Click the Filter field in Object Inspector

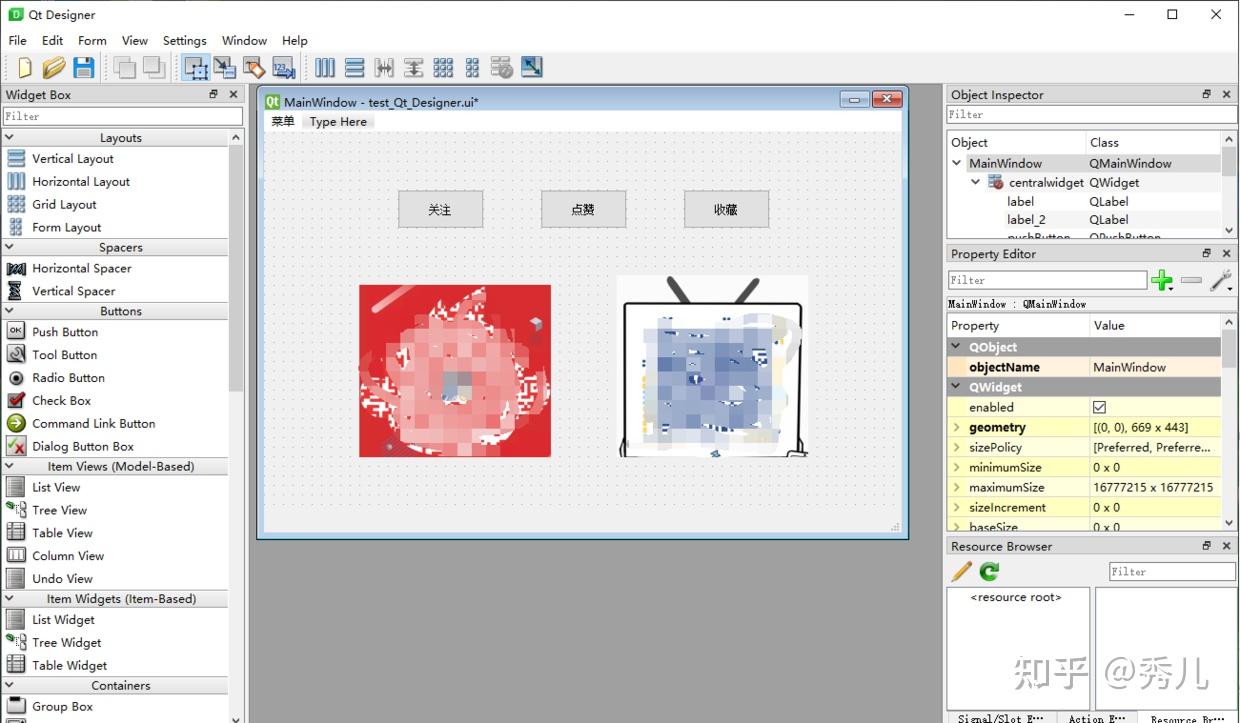coord(1088,114)
